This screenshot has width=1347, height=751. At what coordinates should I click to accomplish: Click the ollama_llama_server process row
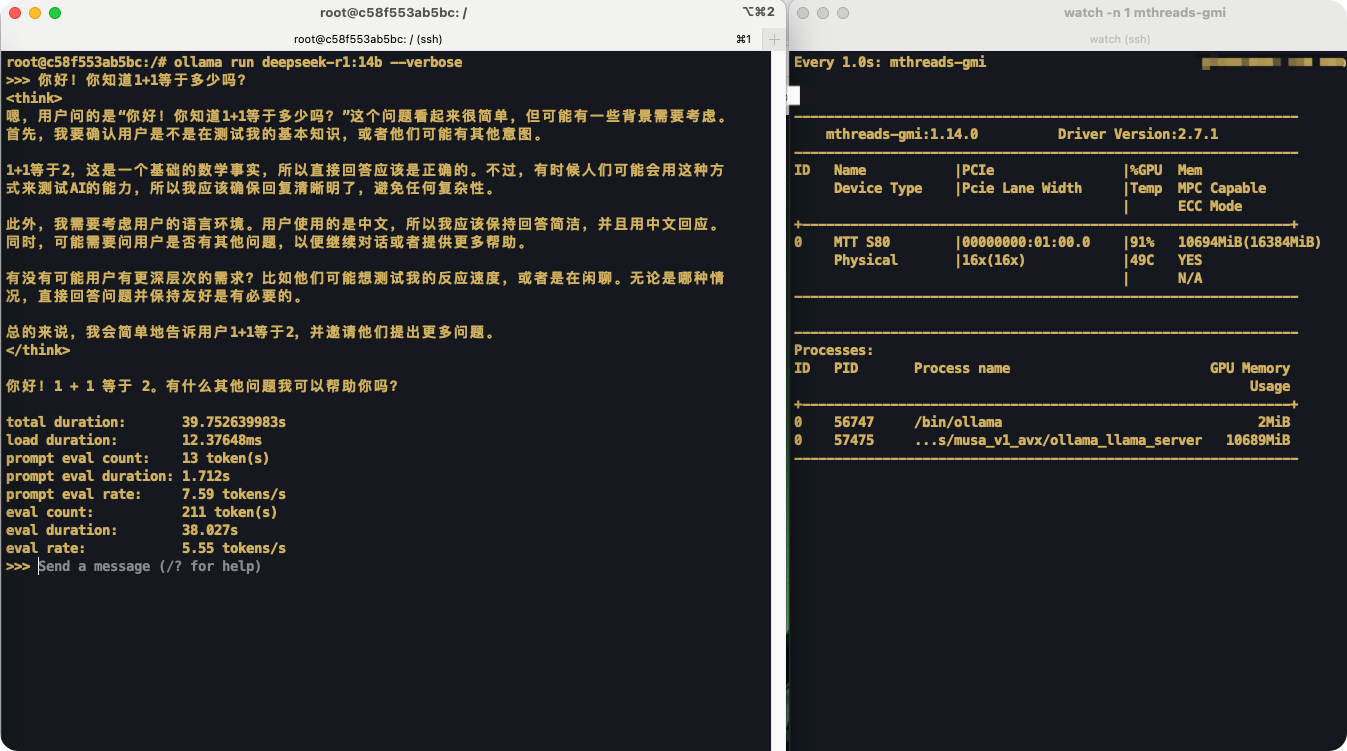coord(1045,440)
